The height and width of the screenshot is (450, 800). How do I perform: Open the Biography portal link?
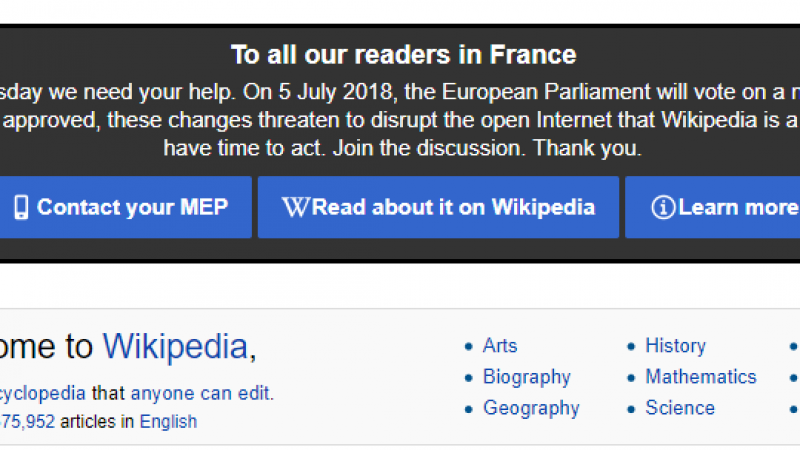(526, 377)
